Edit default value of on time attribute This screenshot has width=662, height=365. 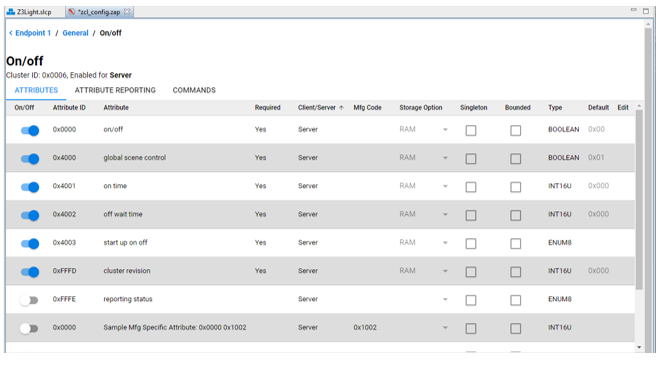pyautogui.click(x=598, y=186)
